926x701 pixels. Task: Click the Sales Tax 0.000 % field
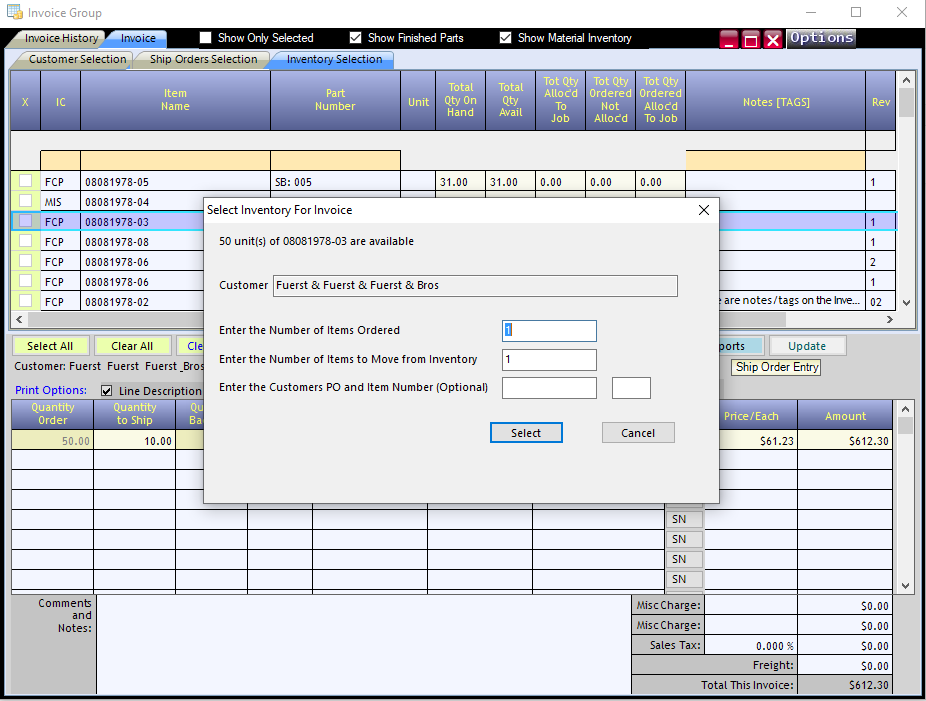tap(751, 645)
